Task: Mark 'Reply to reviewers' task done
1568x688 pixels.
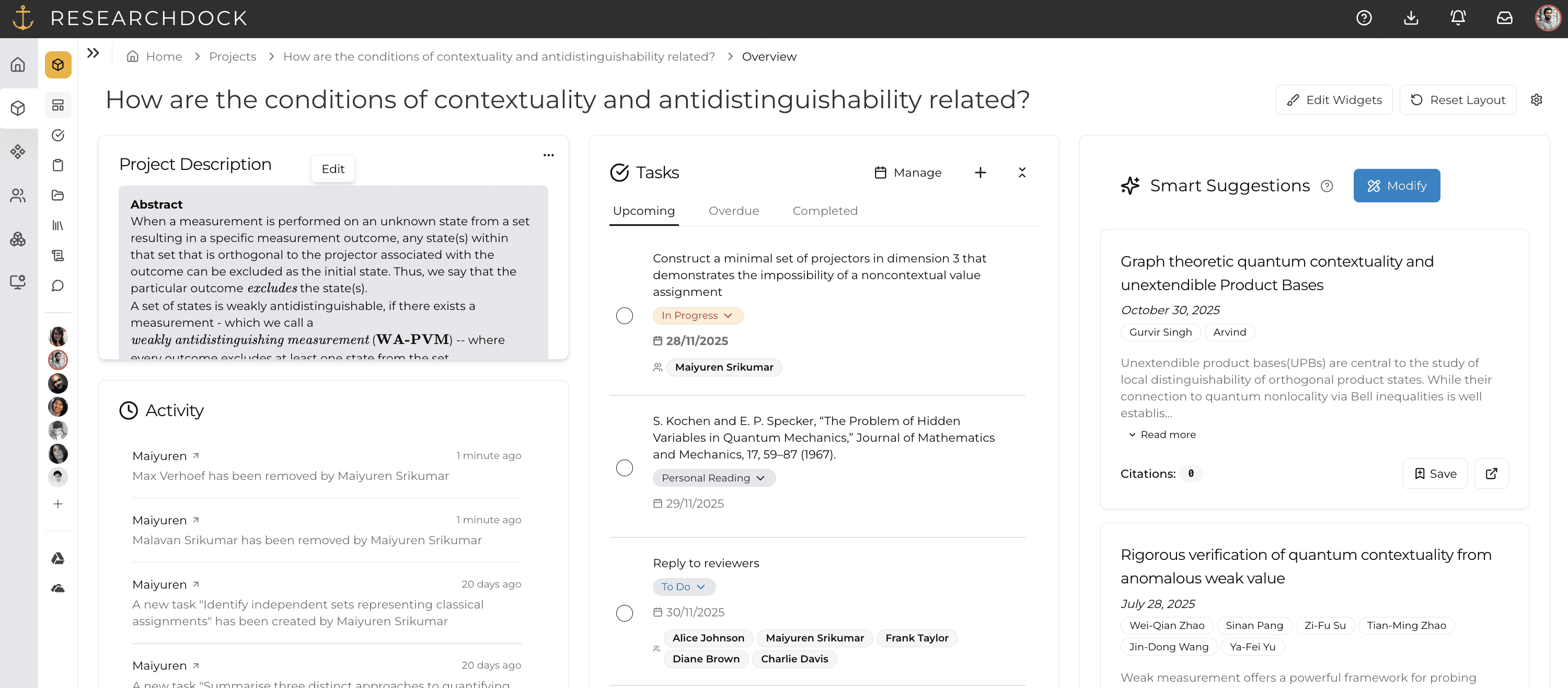Action: [624, 613]
